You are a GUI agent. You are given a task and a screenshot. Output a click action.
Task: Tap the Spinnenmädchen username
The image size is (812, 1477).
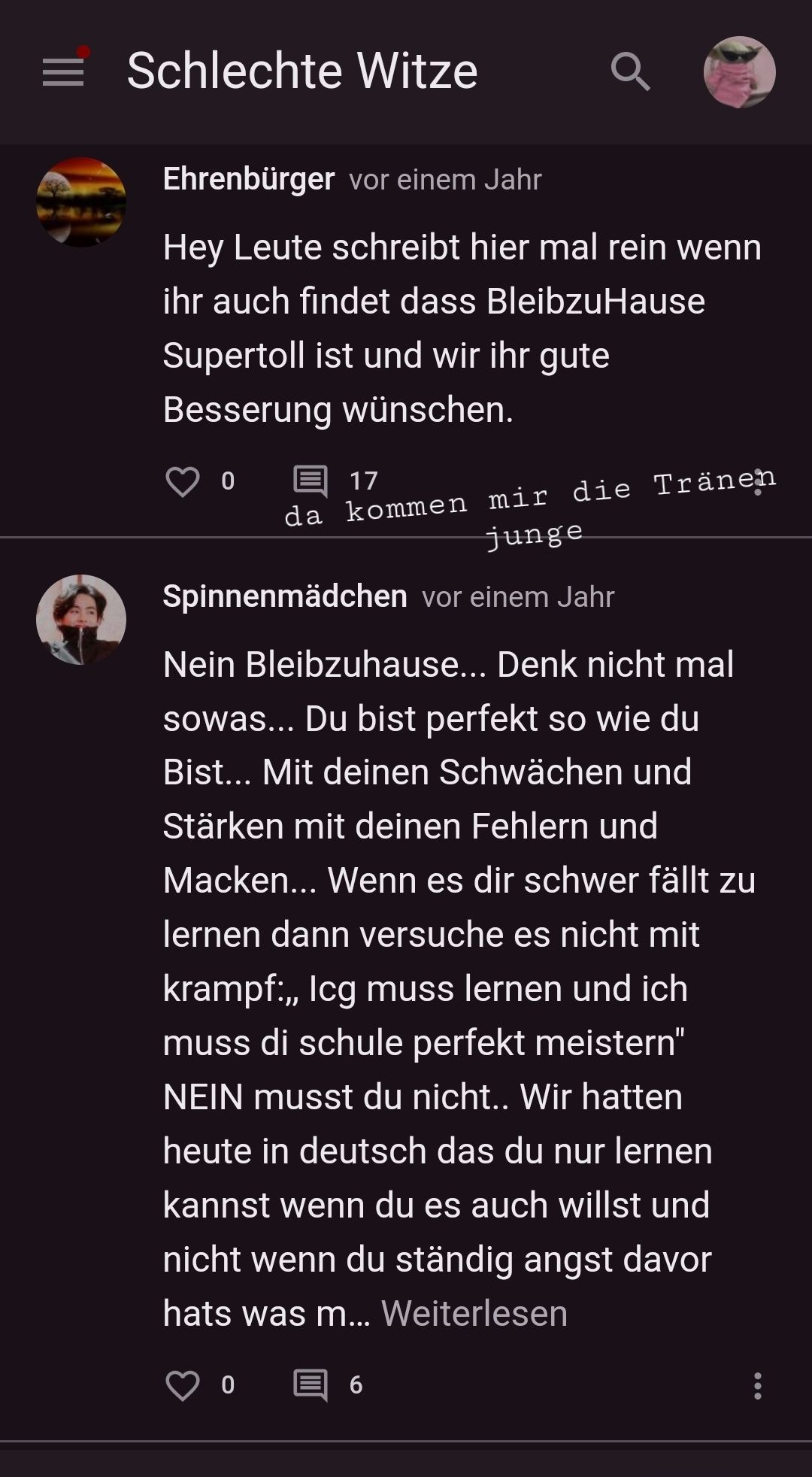tap(285, 596)
